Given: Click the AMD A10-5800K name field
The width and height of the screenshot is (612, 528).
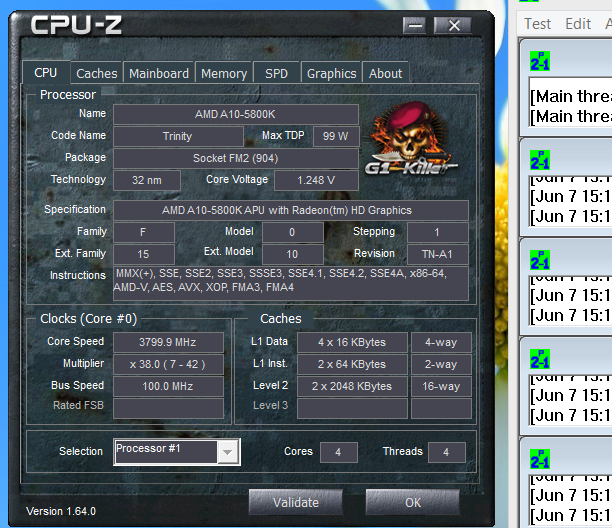Looking at the screenshot, I should click(x=236, y=114).
